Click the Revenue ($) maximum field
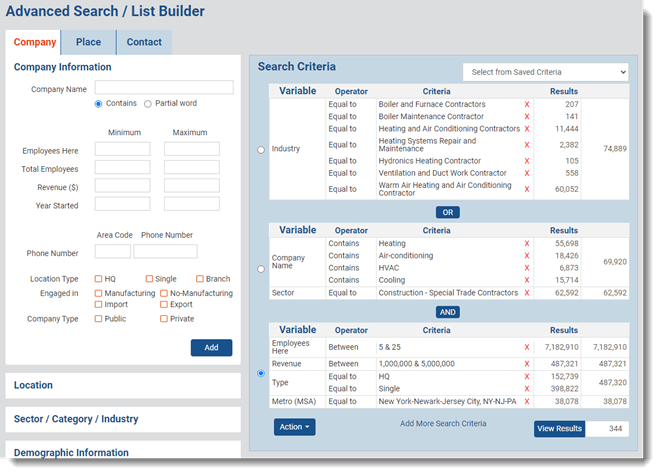This screenshot has width=660, height=475. (192, 186)
